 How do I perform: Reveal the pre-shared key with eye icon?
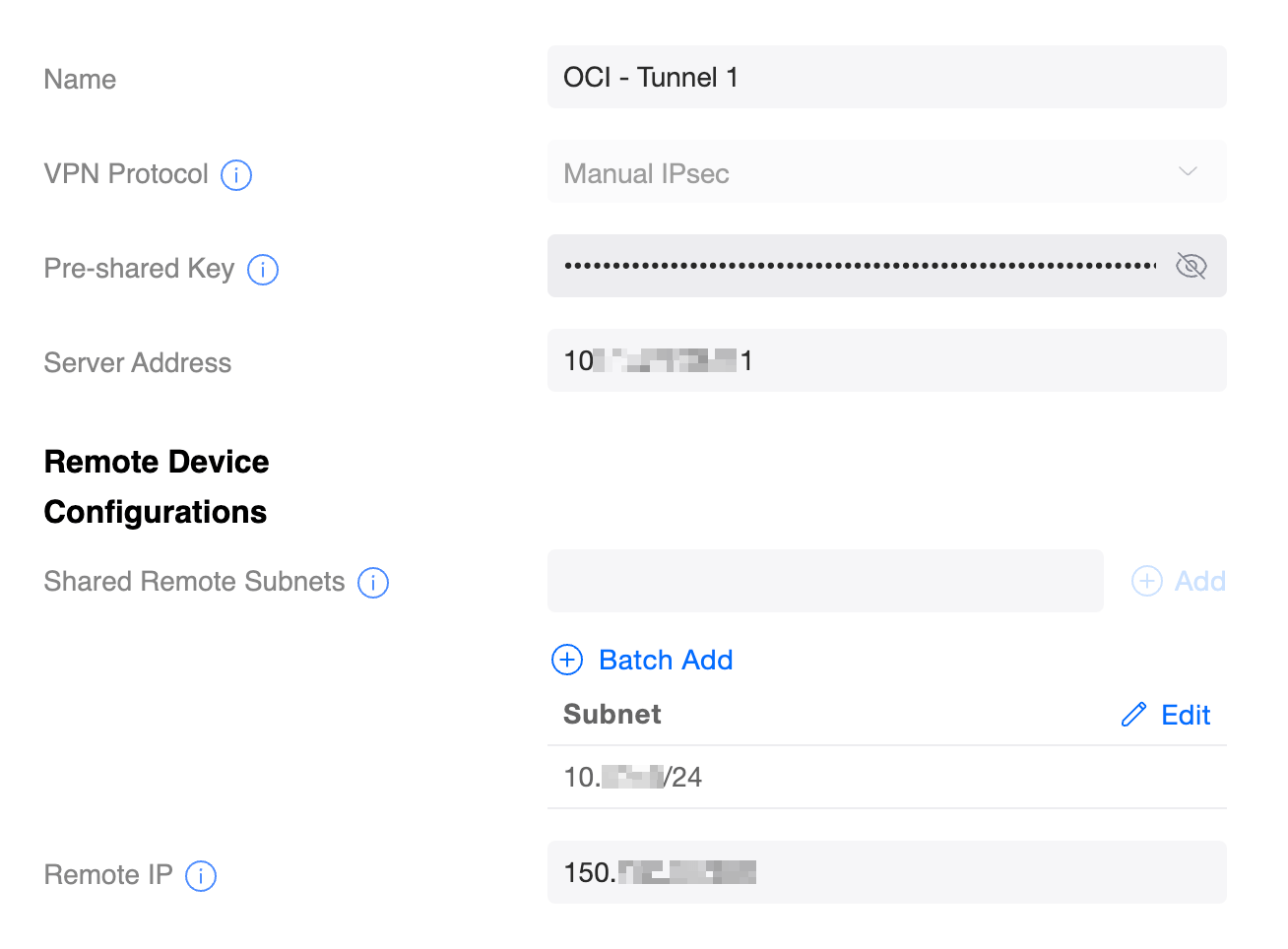[x=1191, y=266]
